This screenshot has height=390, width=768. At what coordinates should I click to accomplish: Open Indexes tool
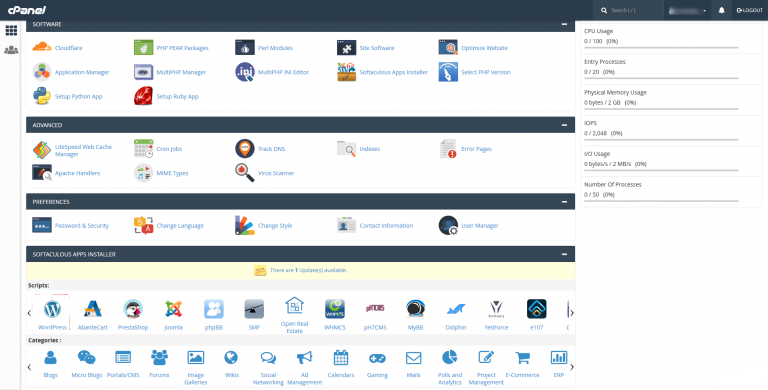pyautogui.click(x=359, y=149)
